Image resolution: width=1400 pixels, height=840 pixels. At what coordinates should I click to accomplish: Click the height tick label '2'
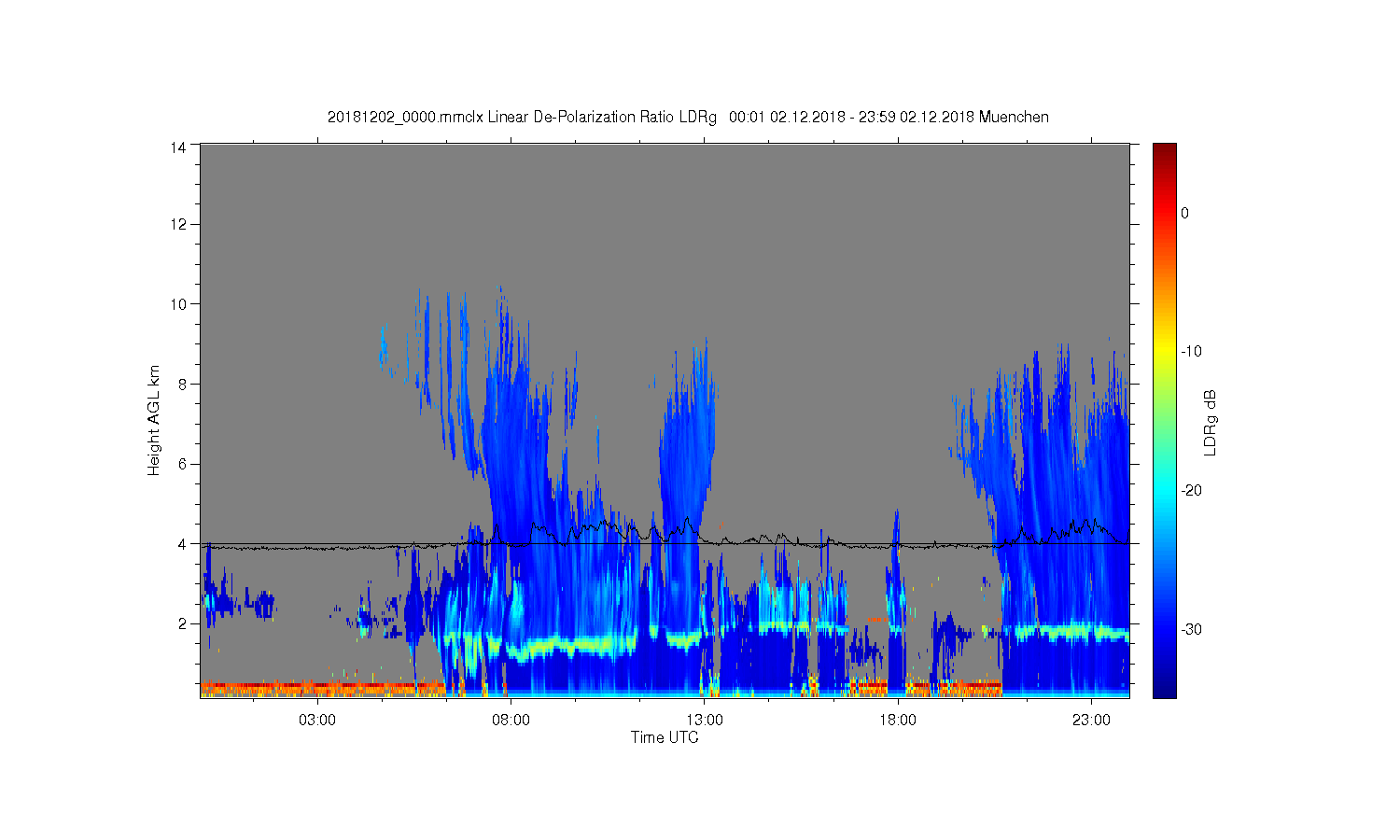183,623
